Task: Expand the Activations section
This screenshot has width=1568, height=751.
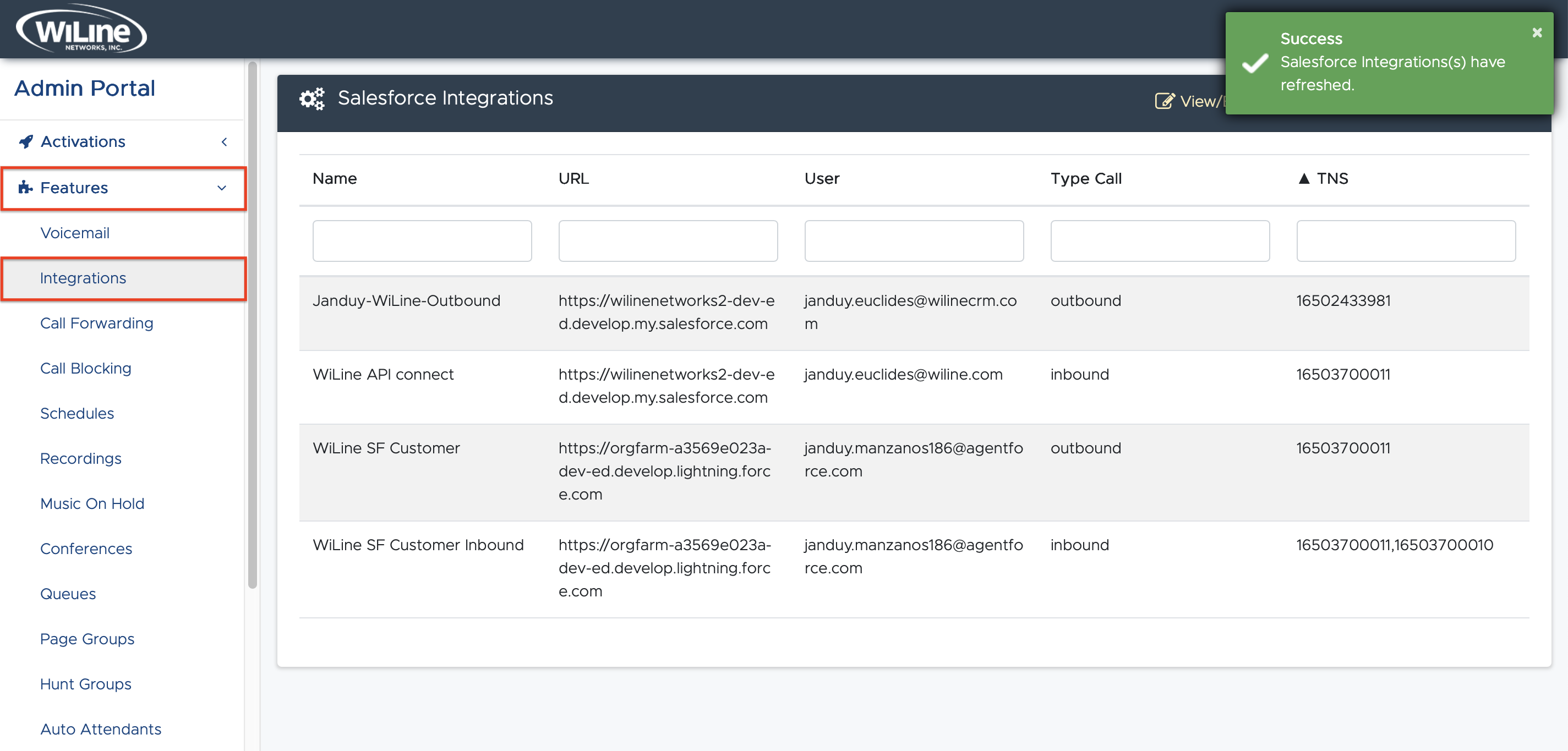Action: point(83,141)
